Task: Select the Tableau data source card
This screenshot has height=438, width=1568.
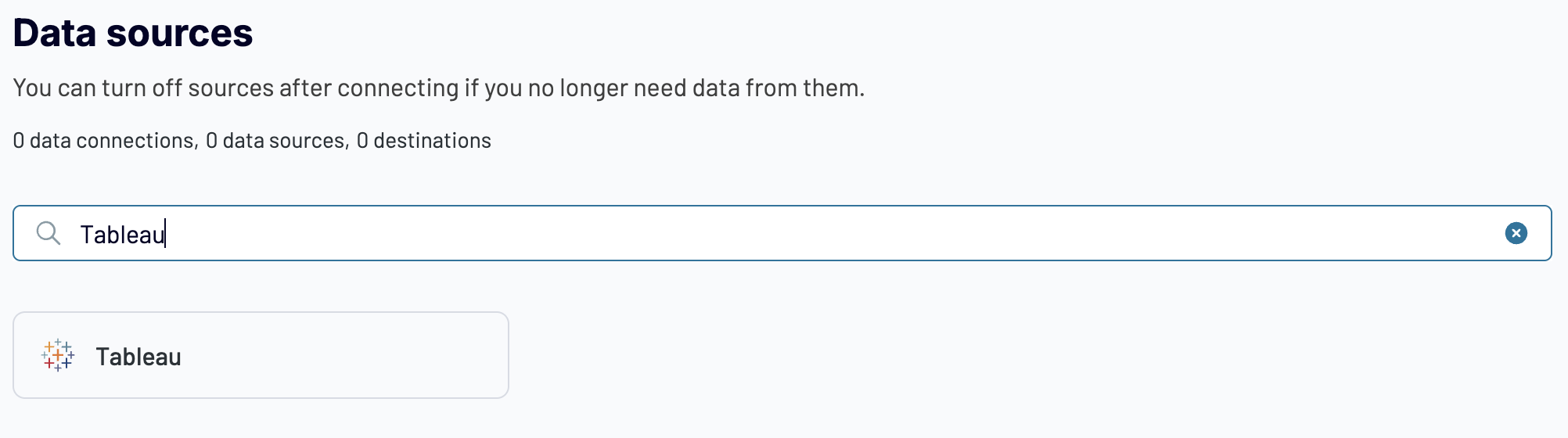Action: (x=261, y=355)
